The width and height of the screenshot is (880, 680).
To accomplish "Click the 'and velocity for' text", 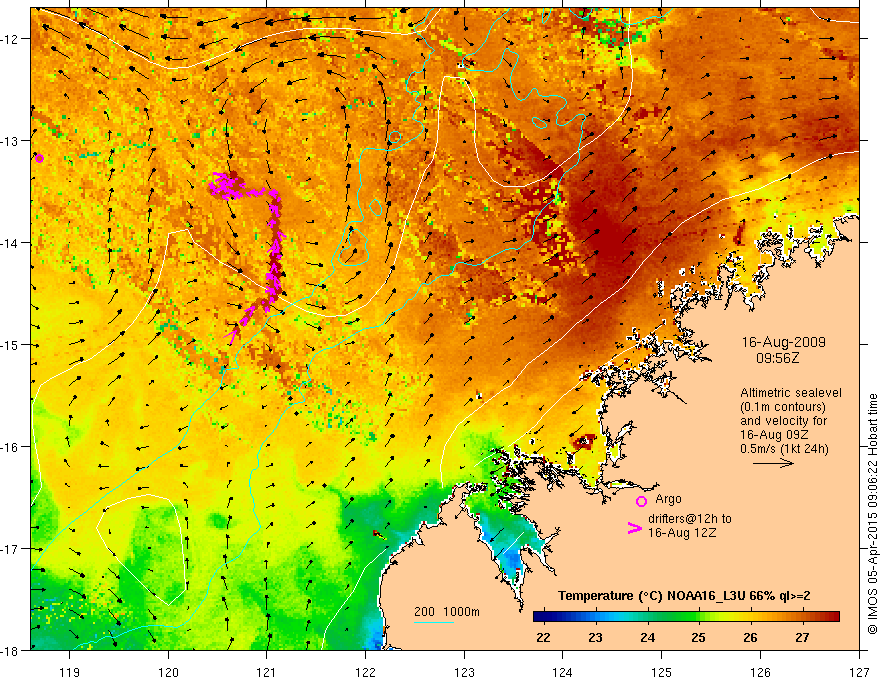I will click(x=783, y=421).
